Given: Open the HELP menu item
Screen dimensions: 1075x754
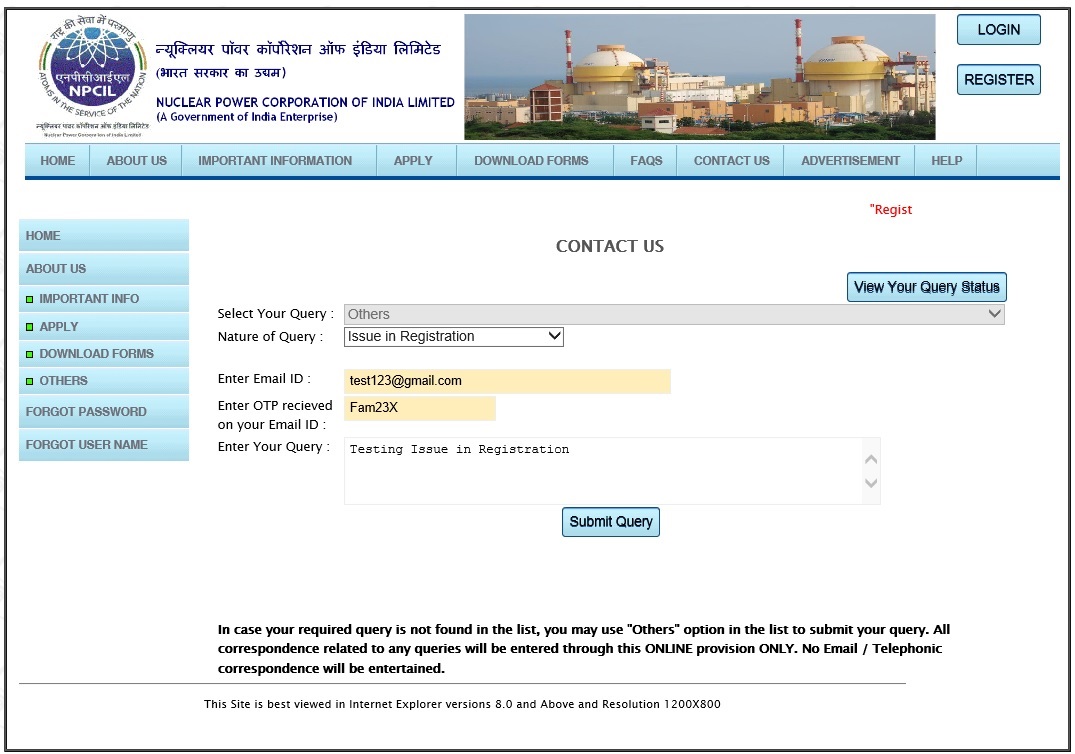Looking at the screenshot, I should (x=946, y=160).
